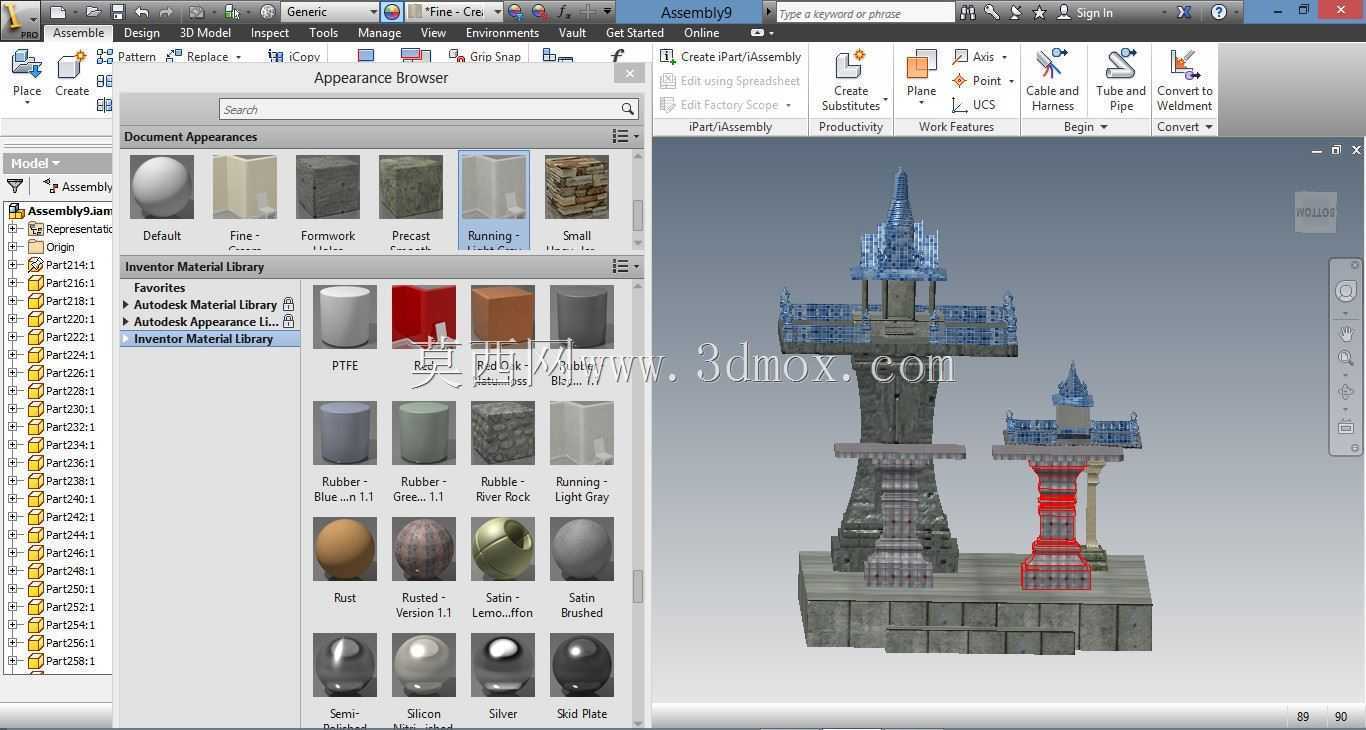Viewport: 1366px width, 730px height.
Task: Click the fx Parameters icon in quick toolbar
Action: pyautogui.click(x=563, y=12)
